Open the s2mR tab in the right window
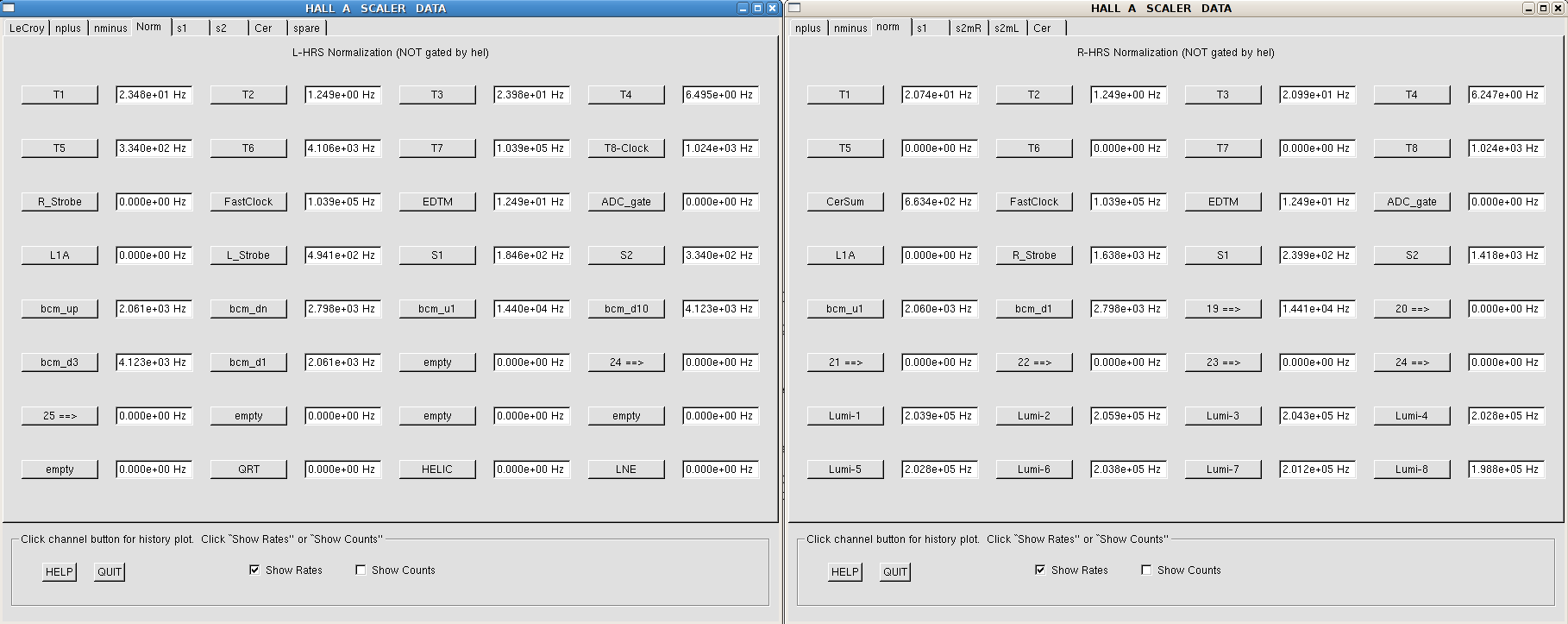The width and height of the screenshot is (1568, 624). (x=969, y=28)
